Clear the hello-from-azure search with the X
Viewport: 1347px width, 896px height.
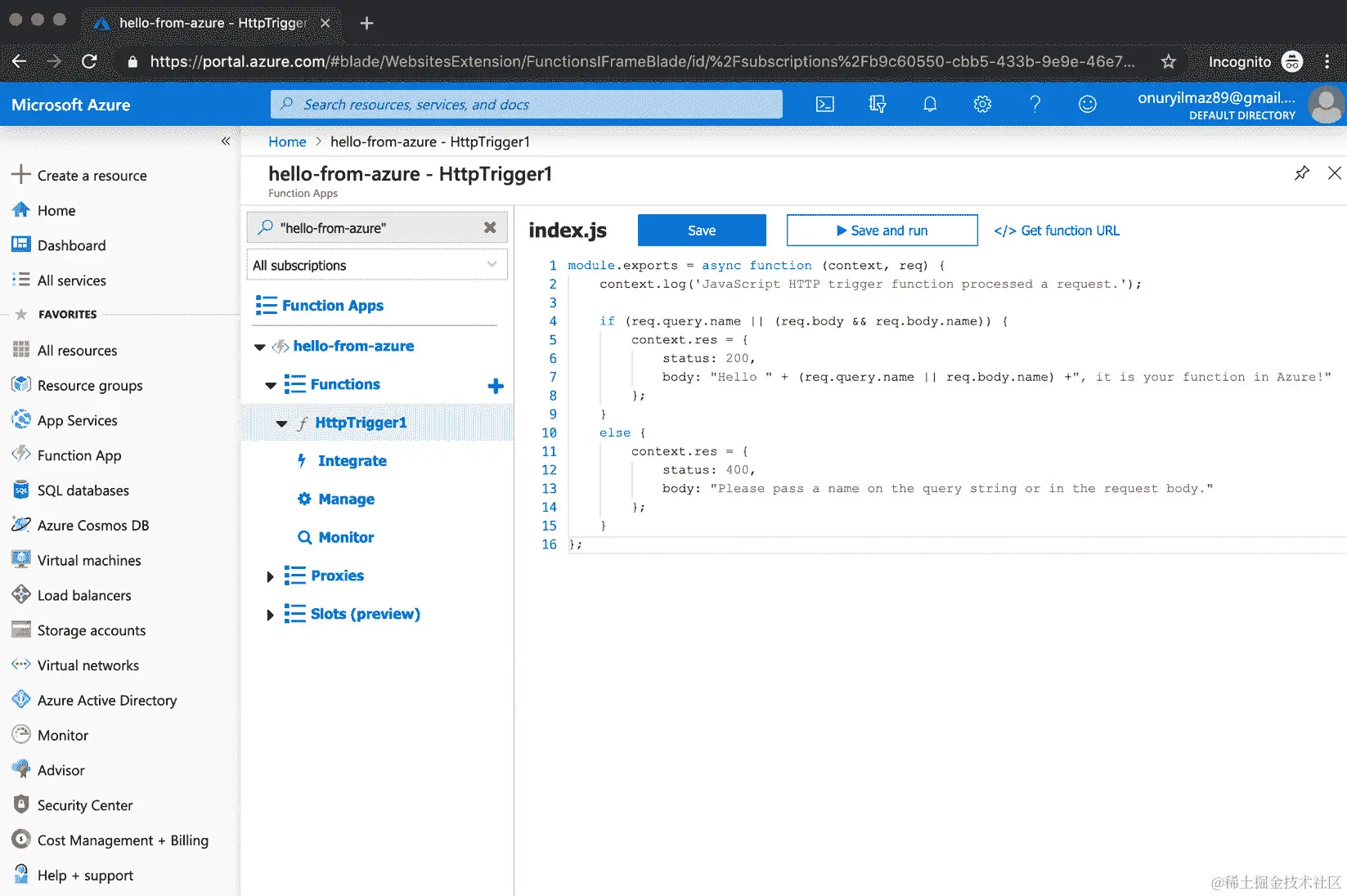[489, 227]
